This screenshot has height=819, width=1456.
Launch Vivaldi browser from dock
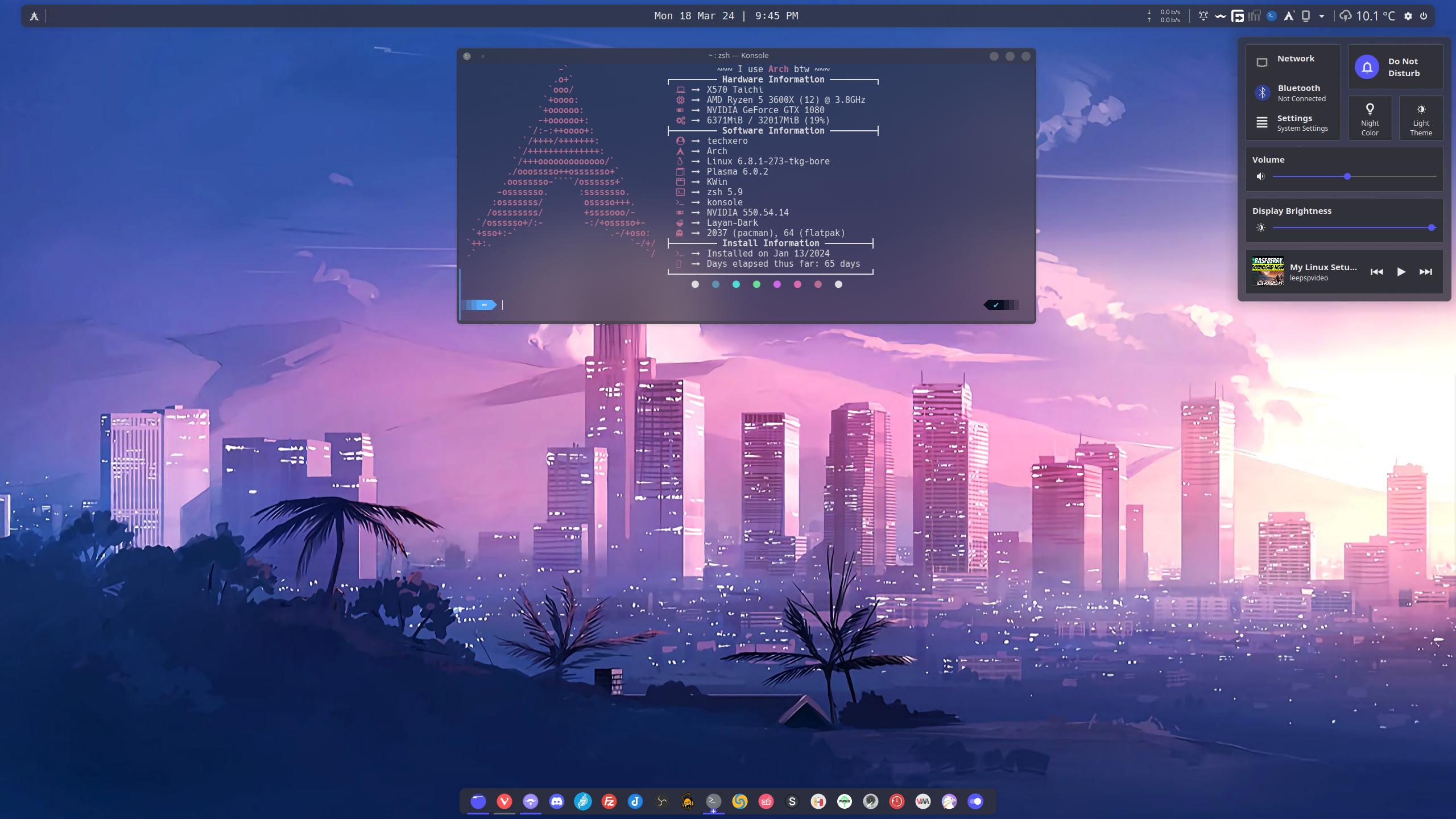pos(504,801)
